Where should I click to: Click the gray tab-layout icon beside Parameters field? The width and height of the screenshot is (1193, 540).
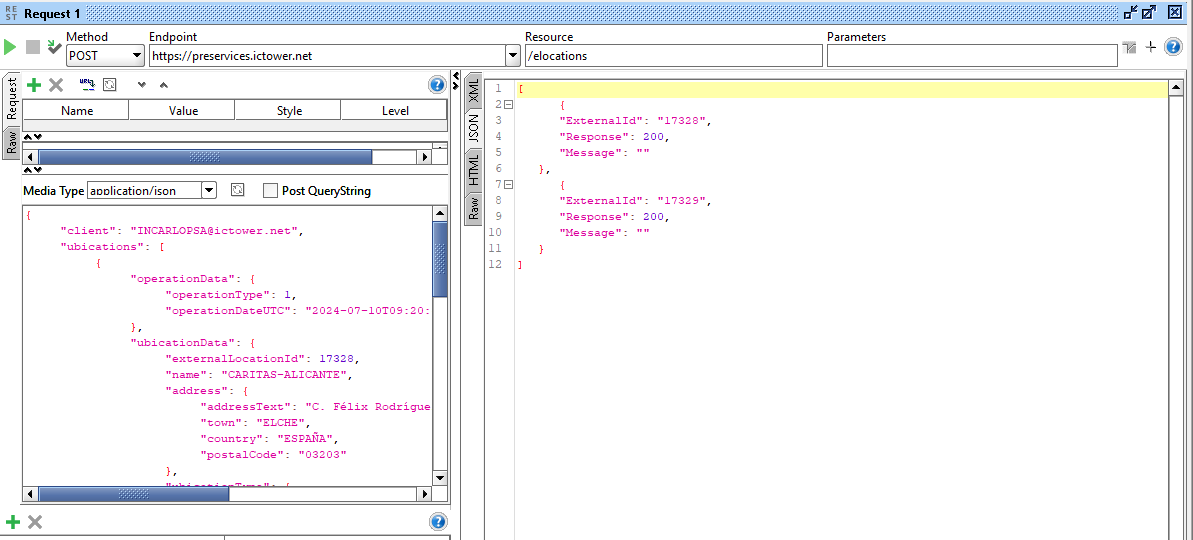click(x=1130, y=47)
